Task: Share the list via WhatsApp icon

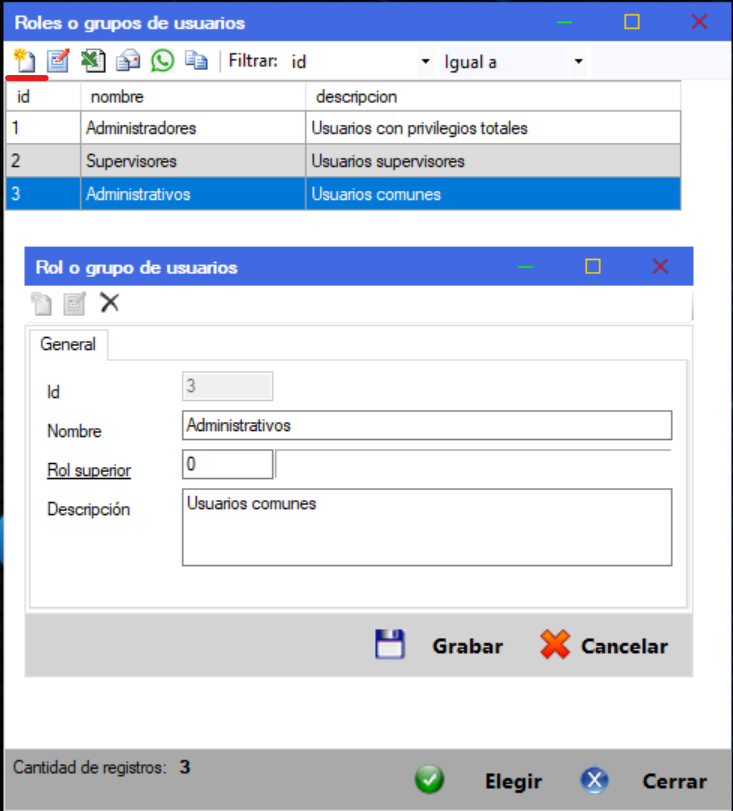Action: tap(162, 61)
